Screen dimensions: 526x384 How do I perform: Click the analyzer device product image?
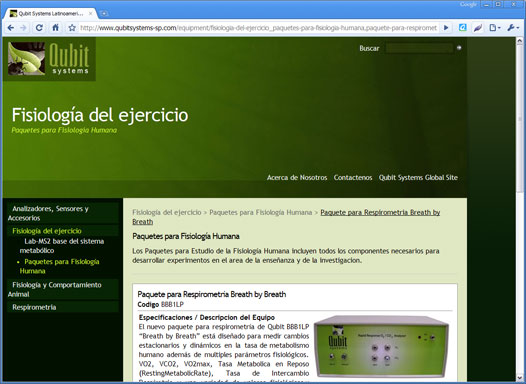click(x=382, y=347)
